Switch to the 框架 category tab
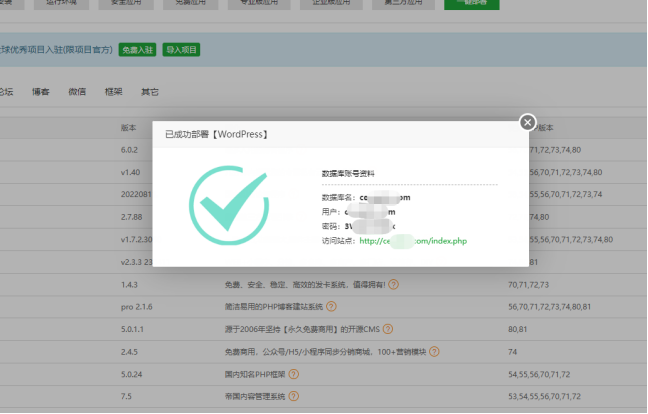 [113, 92]
